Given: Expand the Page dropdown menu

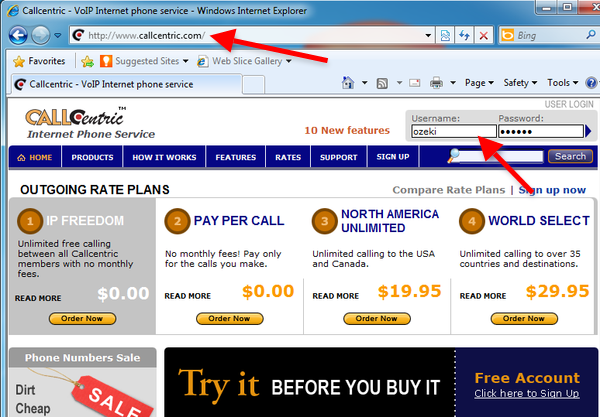Looking at the screenshot, I should (x=479, y=83).
